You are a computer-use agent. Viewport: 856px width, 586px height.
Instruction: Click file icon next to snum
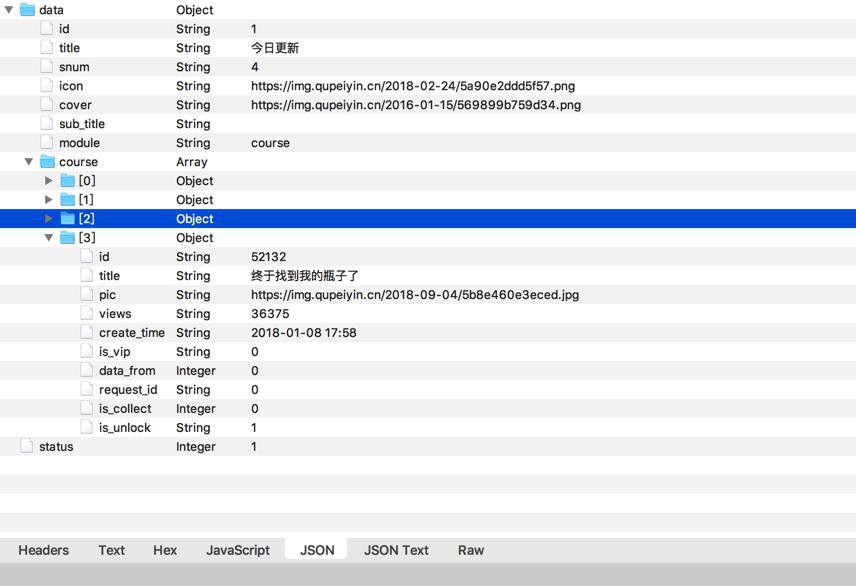click(47, 67)
